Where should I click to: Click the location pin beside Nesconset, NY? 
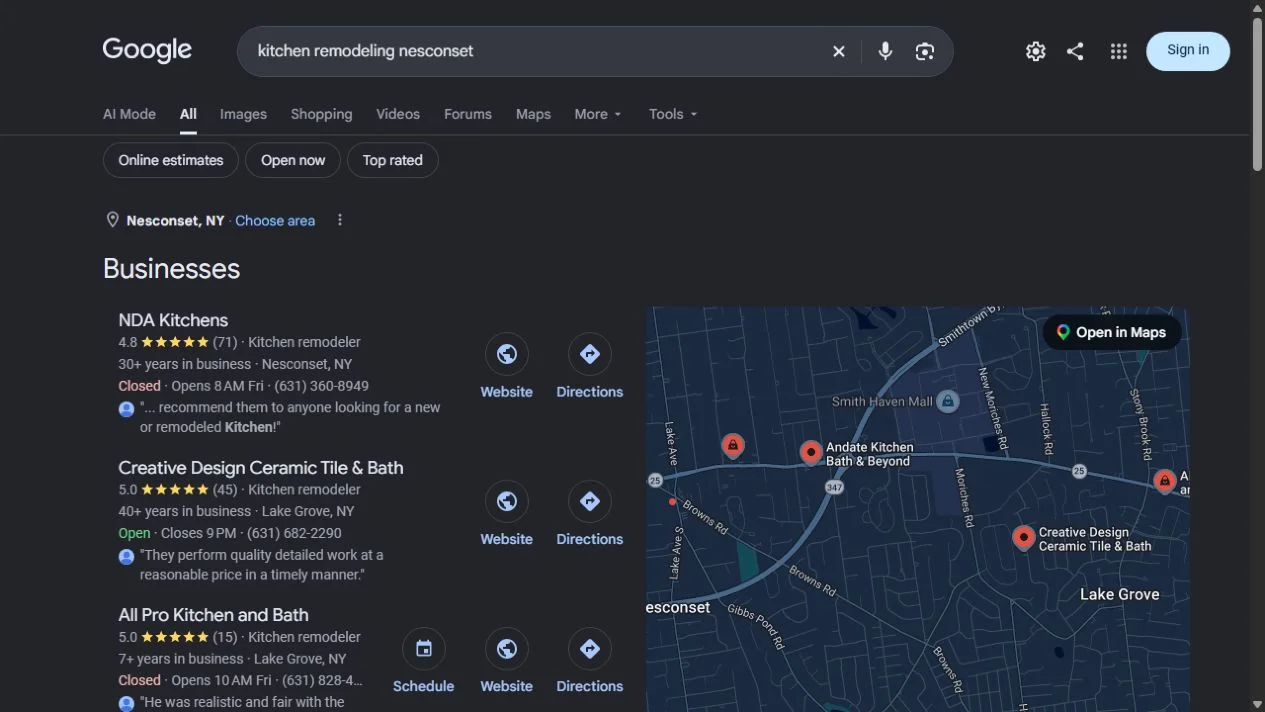[113, 220]
